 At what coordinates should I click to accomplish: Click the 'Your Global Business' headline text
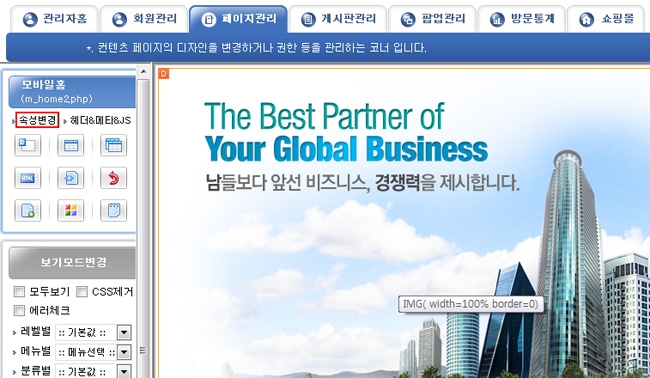coord(346,149)
